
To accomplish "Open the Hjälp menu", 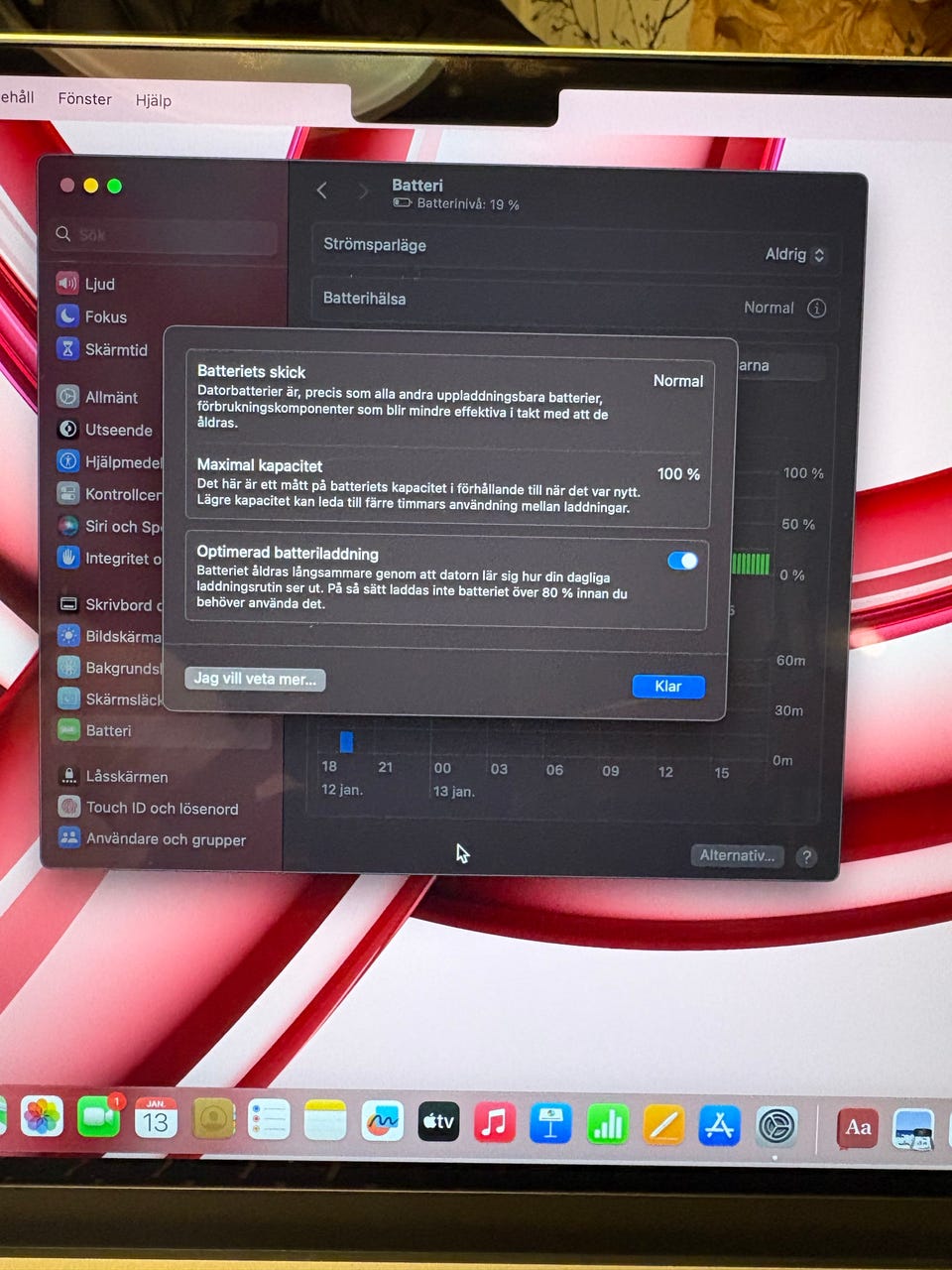I will tap(154, 100).
